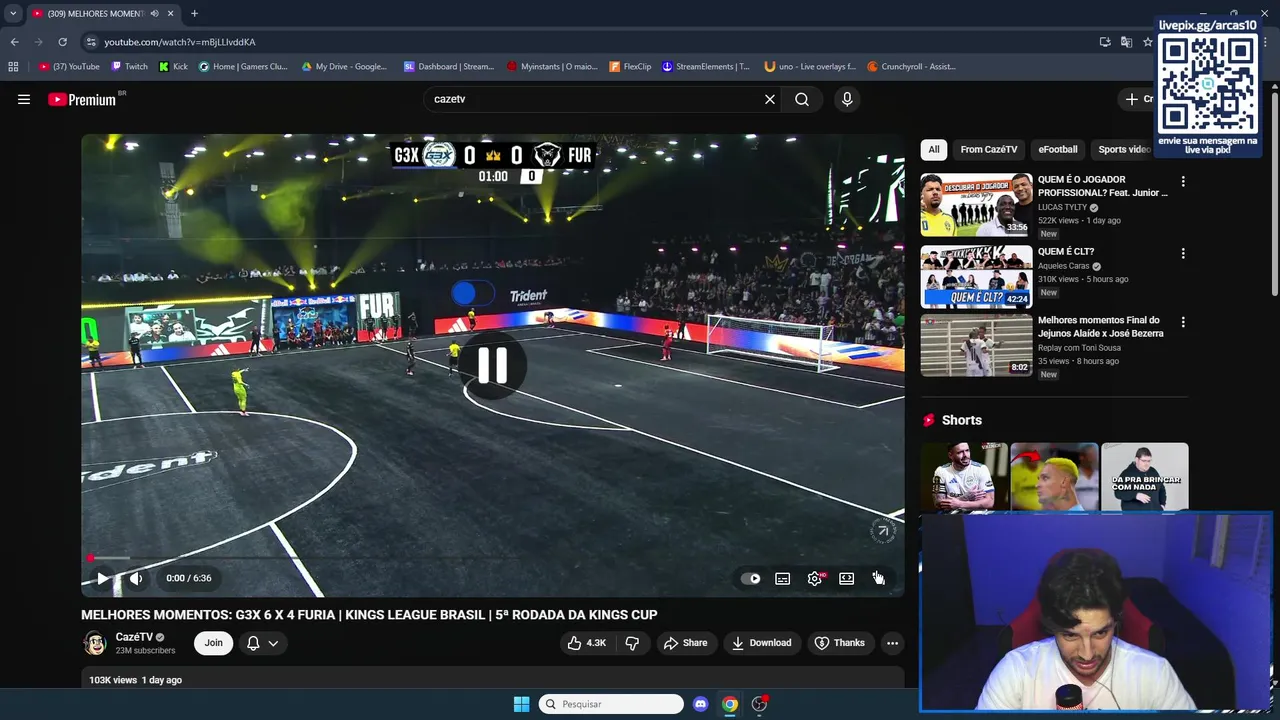Open options for QUEM É O JOGADOR video

(x=1183, y=182)
